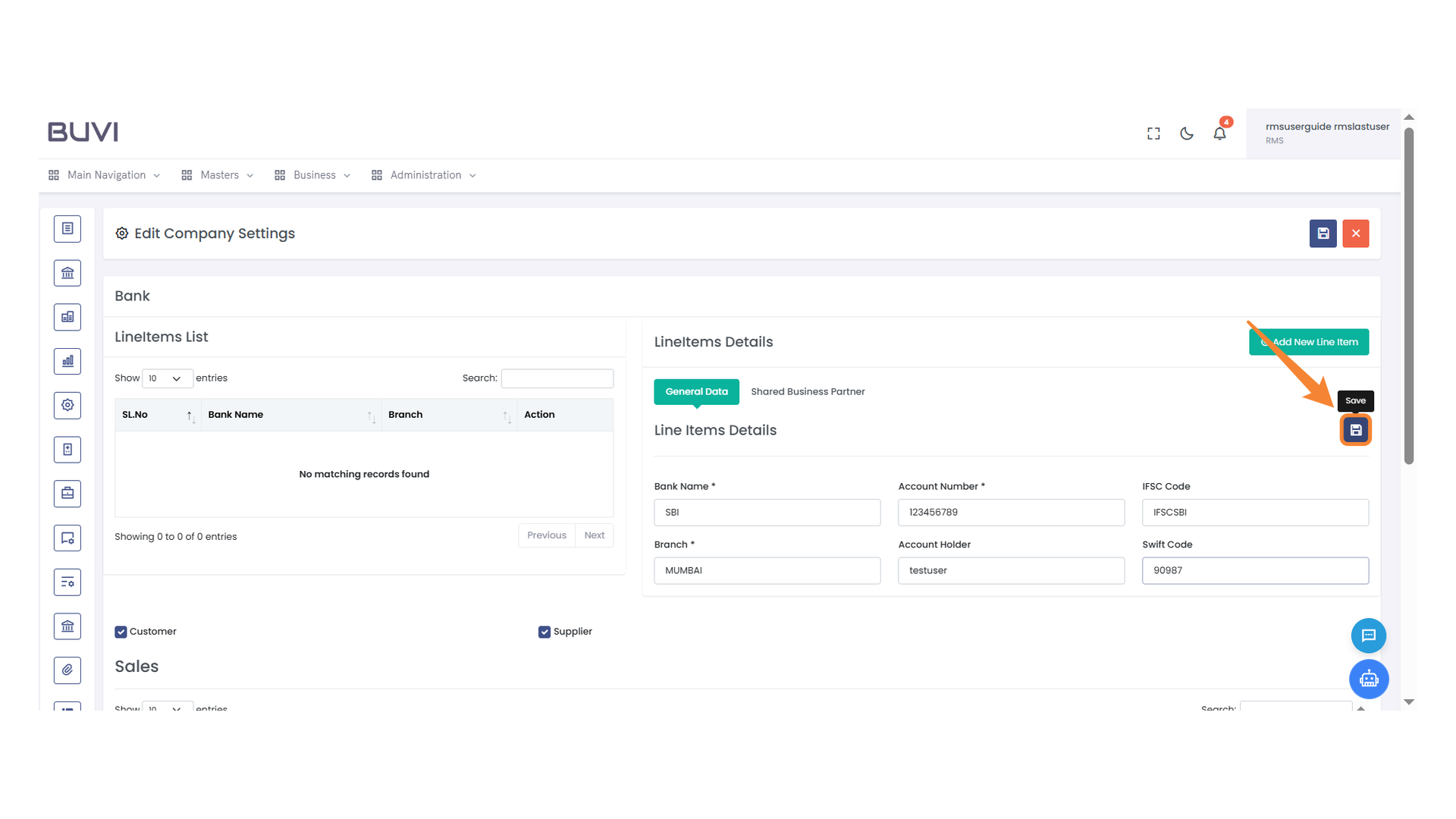The width and height of the screenshot is (1456, 819).
Task: Open the Administration dropdown menu
Action: 425,175
